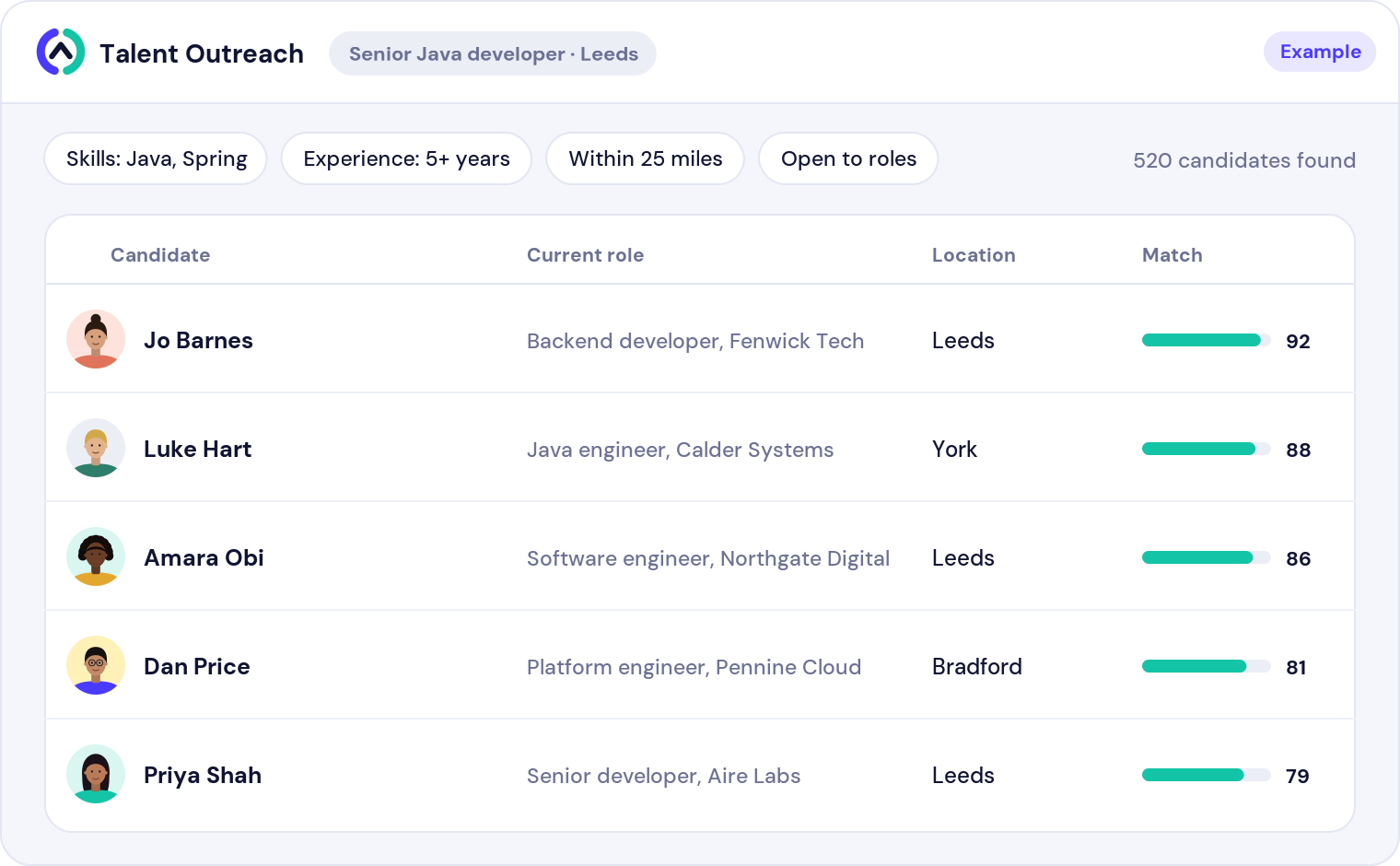Click Dan Price match score bar

[x=1207, y=666]
